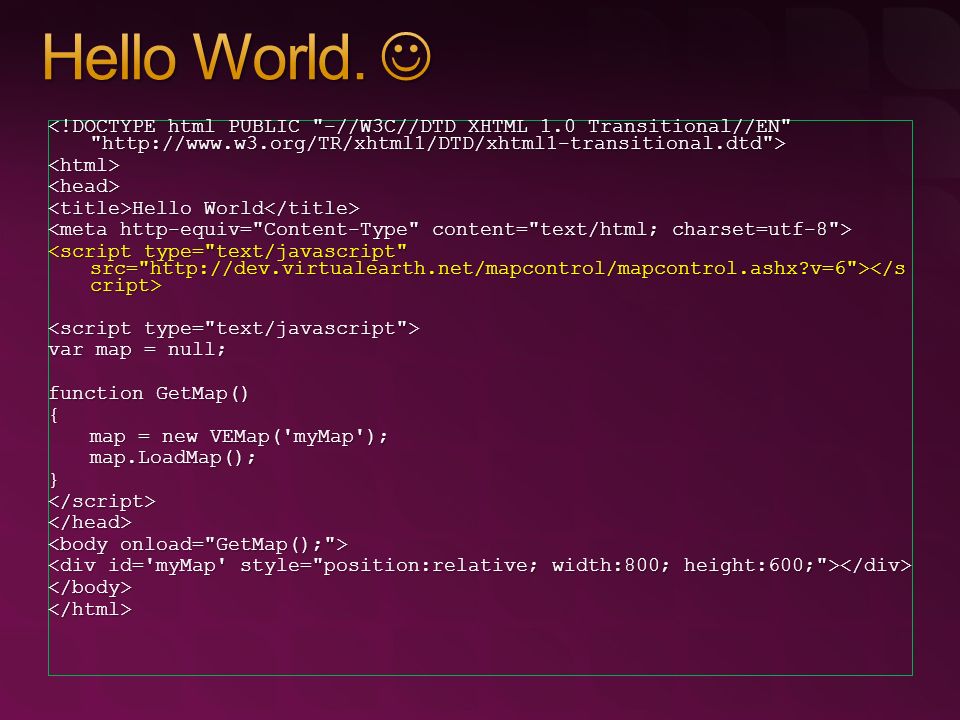Click the closing </script> tag line
The image size is (960, 720).
102,501
